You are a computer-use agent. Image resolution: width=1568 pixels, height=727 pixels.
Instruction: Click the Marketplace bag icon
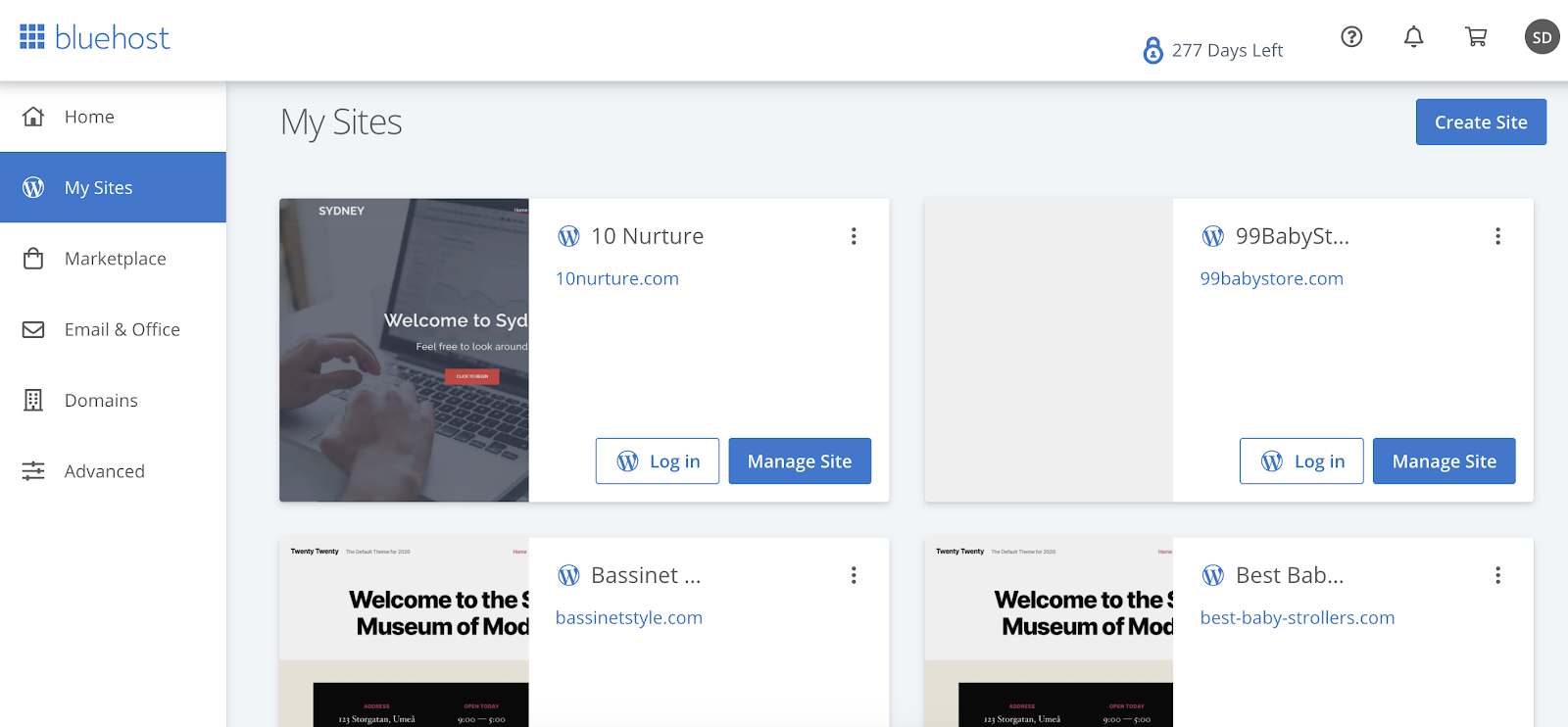coord(33,259)
